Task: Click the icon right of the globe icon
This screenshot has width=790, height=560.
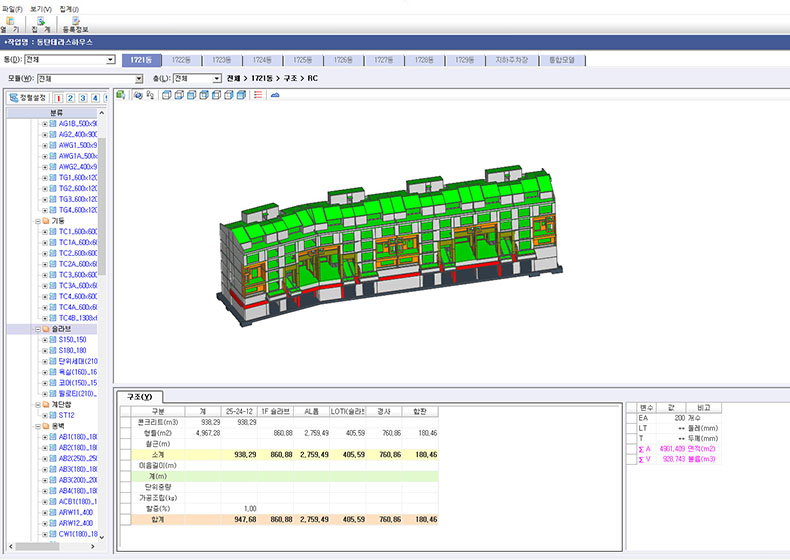Action: 150,95
